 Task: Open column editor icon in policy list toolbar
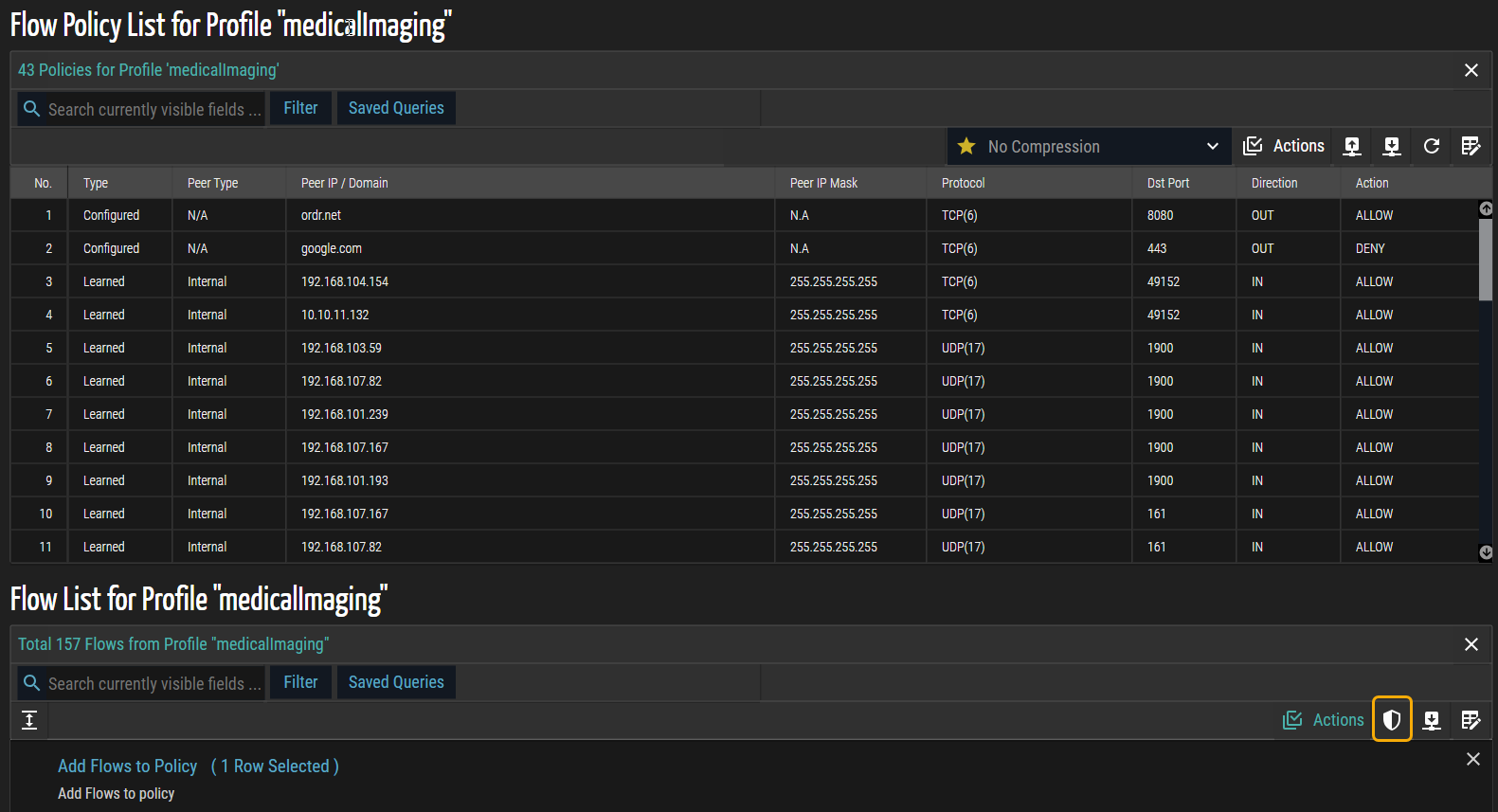(x=1471, y=146)
